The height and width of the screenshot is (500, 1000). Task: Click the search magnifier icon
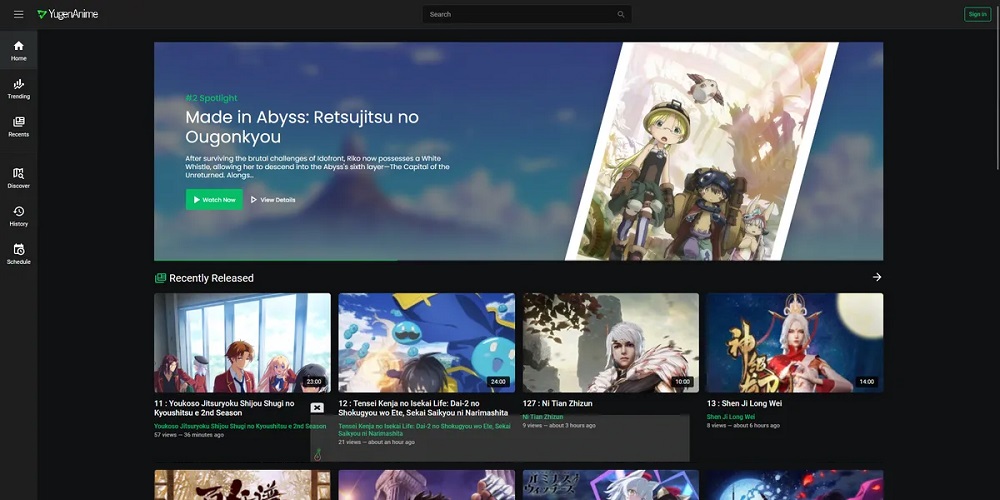[x=621, y=14]
